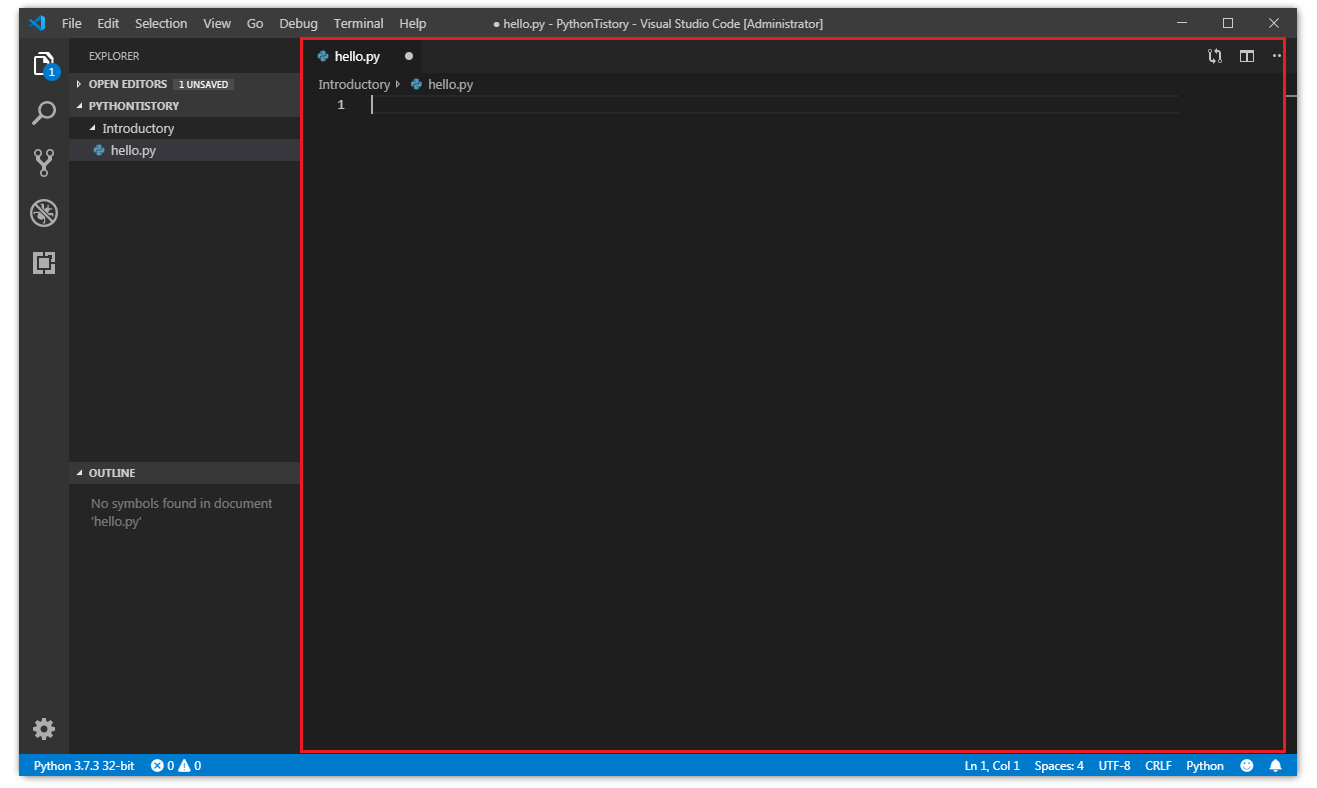Open the editor More Actions ellipsis
Screen dimensions: 1317x788
pos(1277,56)
